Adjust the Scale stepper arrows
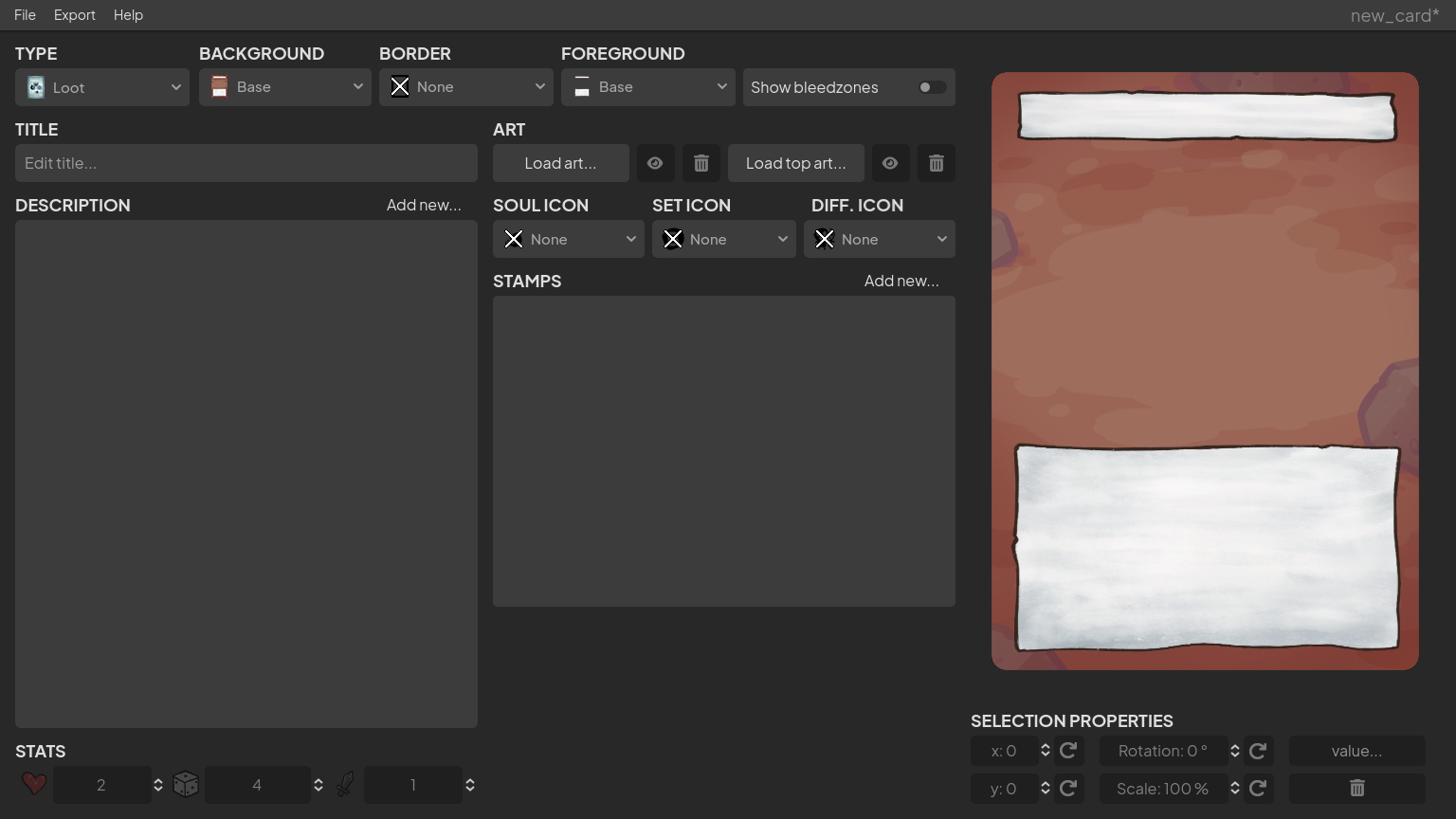Image resolution: width=1456 pixels, height=819 pixels. click(x=1235, y=789)
